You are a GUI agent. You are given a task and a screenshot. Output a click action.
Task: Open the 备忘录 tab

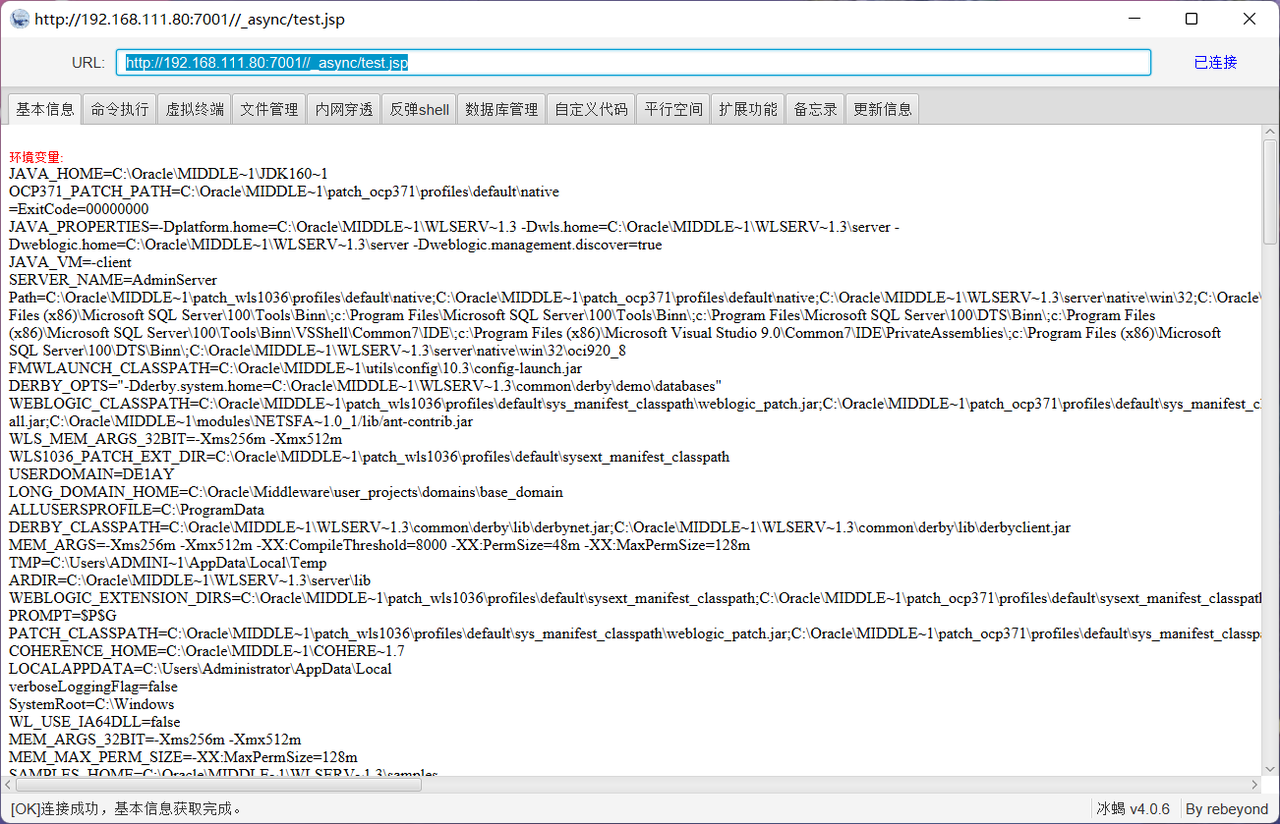(x=815, y=109)
